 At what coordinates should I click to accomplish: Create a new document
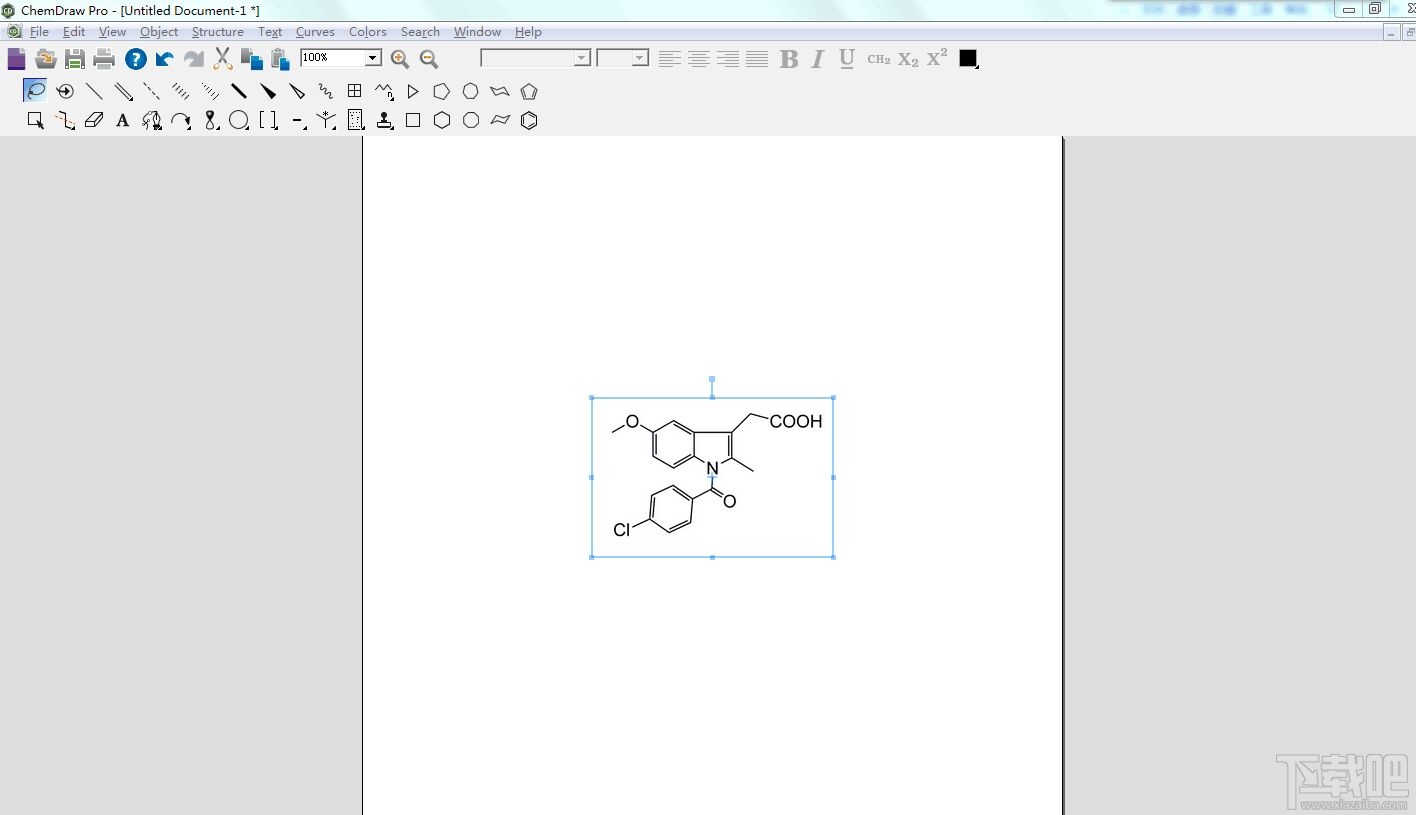17,59
